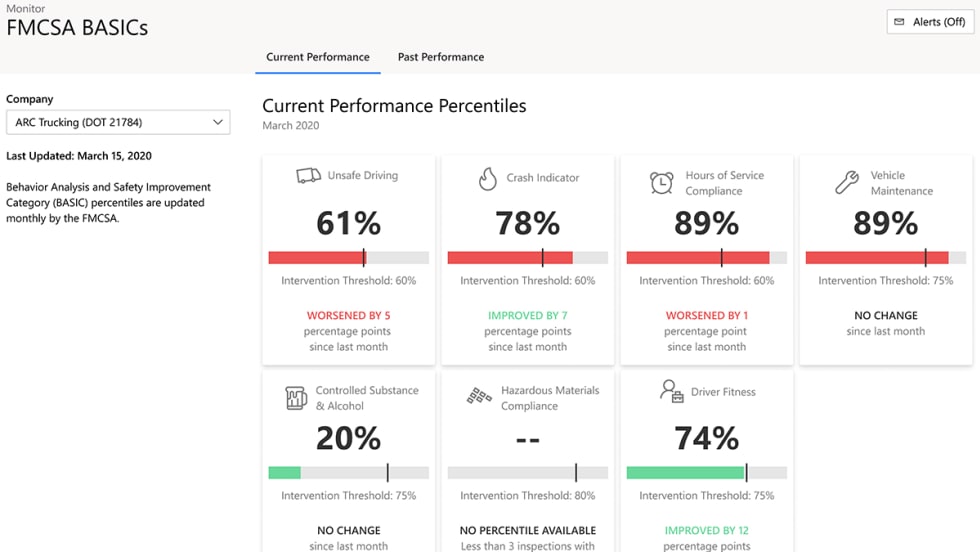This screenshot has height=552, width=980.
Task: Click the Crash Indicator 78% progress bar
Action: (x=527, y=257)
